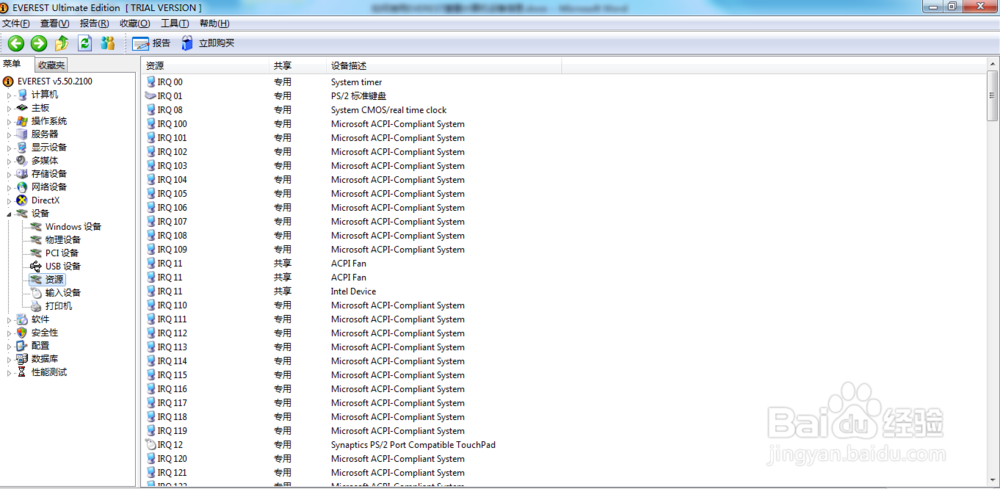Click the green Back arrow icon
The width and height of the screenshot is (1000, 489).
tap(16, 43)
